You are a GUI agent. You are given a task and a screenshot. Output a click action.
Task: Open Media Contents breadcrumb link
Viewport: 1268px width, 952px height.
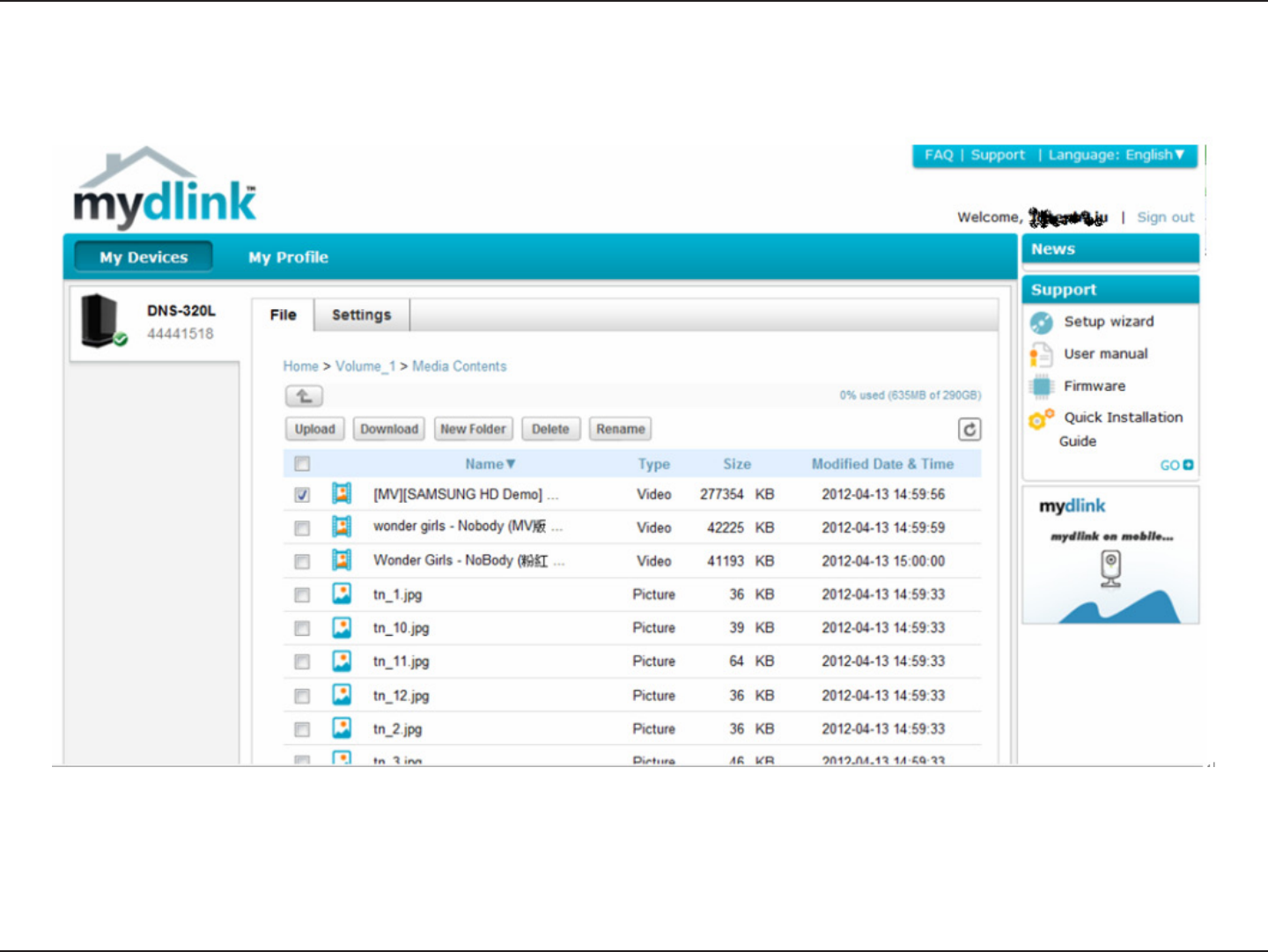(460, 366)
